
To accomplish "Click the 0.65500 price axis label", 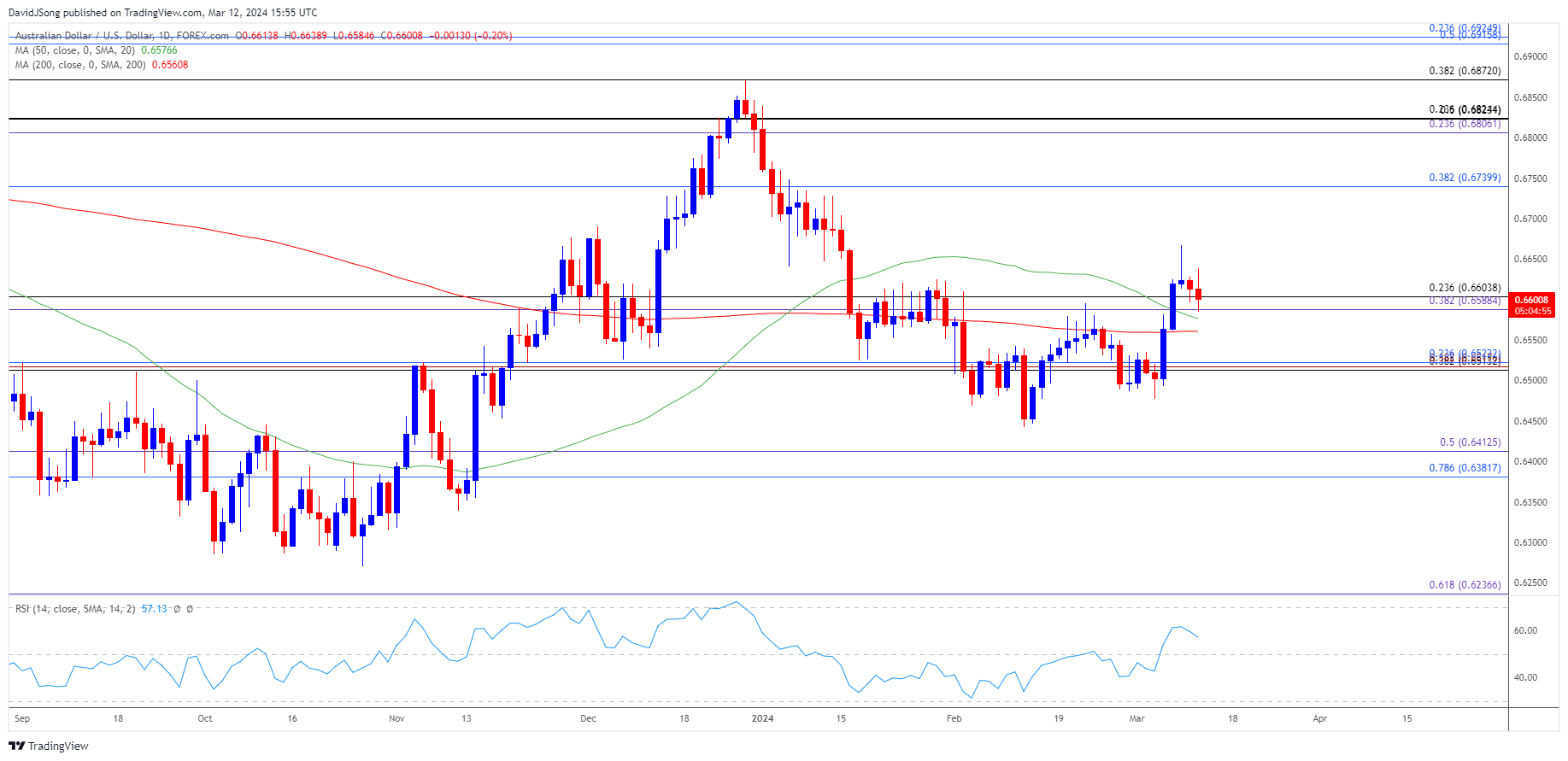I will [x=1530, y=340].
